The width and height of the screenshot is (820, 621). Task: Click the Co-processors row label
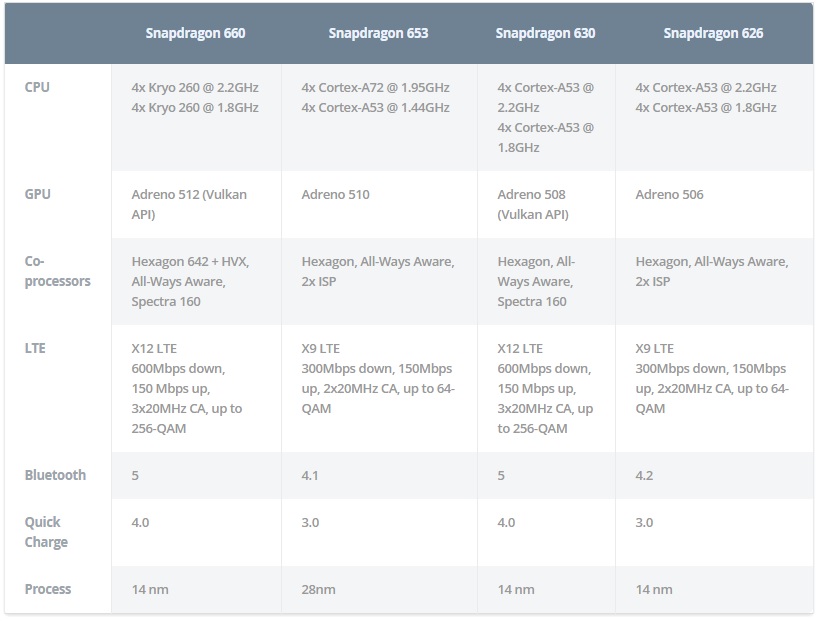tap(58, 271)
